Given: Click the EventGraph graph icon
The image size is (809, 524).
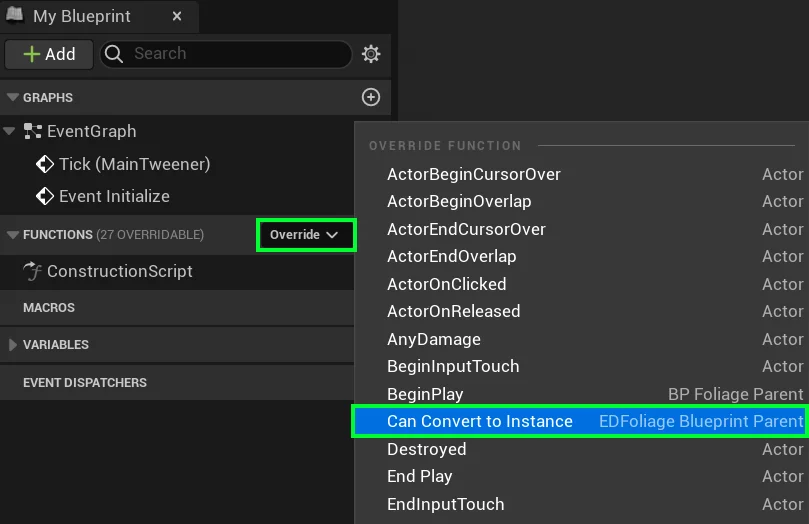Looking at the screenshot, I should pos(33,131).
